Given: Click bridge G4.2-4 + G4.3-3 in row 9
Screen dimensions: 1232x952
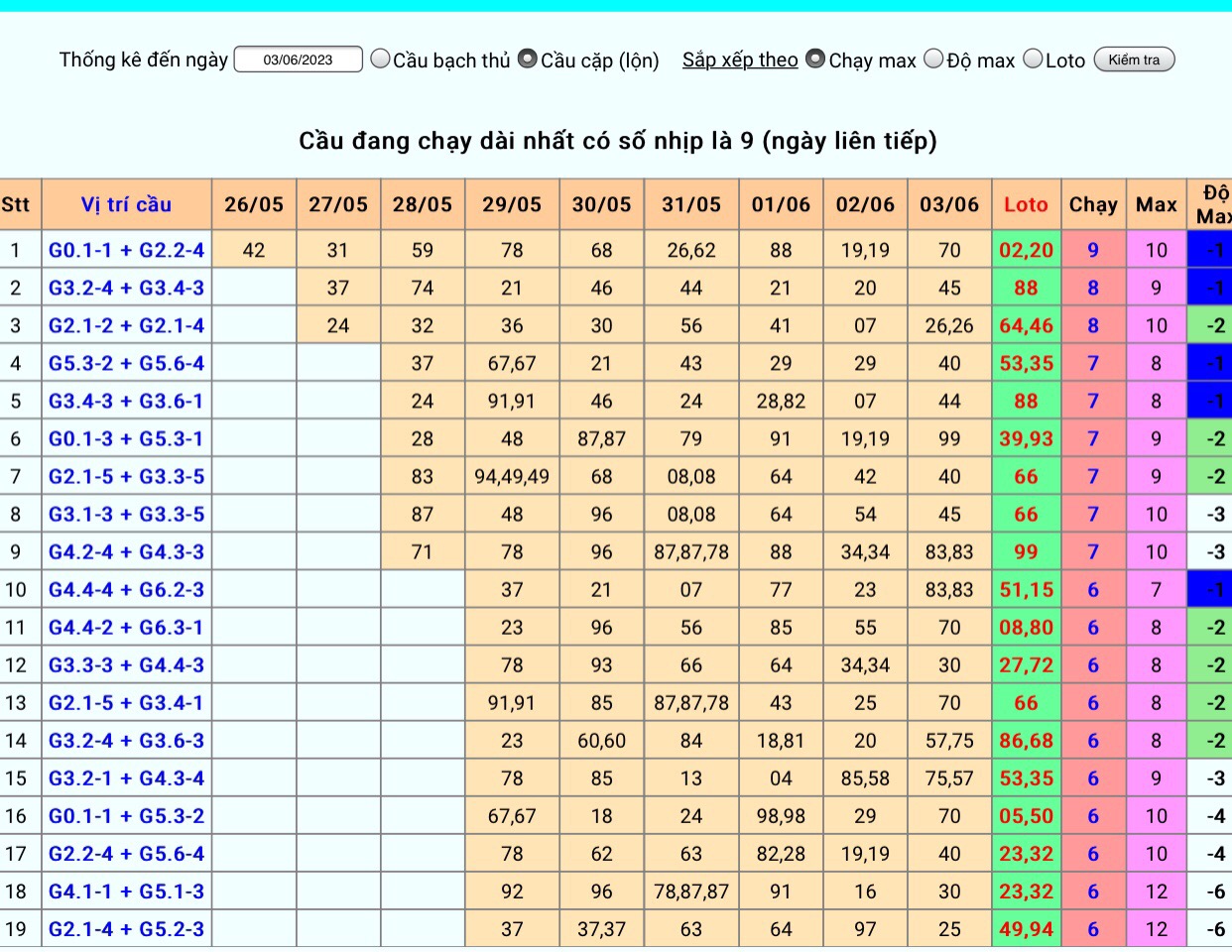Looking at the screenshot, I should 127,551.
